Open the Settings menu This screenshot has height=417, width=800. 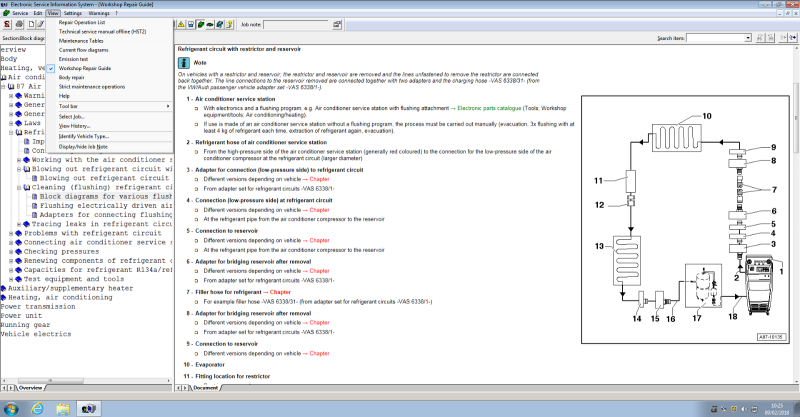pos(73,12)
